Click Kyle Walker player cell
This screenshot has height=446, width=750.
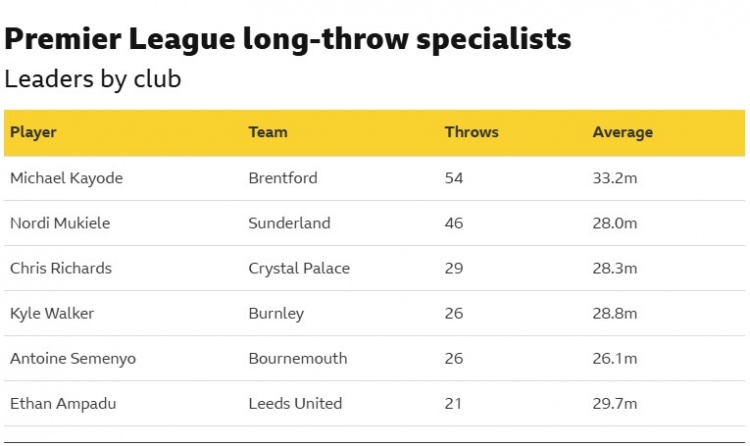coord(51,313)
